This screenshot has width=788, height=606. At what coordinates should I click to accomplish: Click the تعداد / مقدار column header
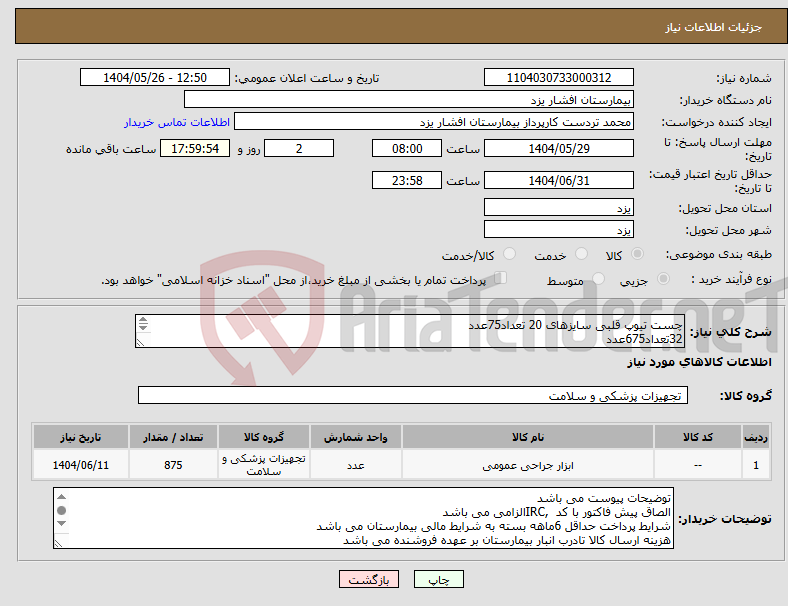(173, 437)
